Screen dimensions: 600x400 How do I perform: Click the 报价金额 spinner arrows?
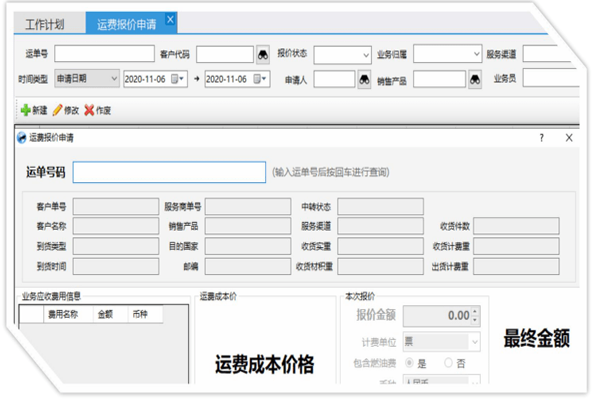coord(476,316)
